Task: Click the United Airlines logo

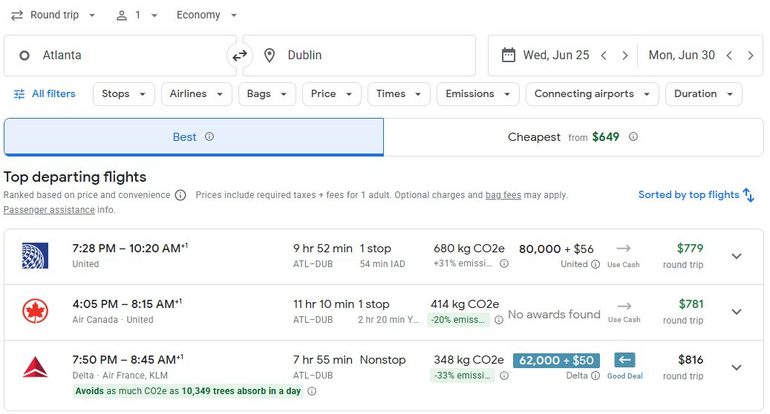Action: click(x=35, y=256)
